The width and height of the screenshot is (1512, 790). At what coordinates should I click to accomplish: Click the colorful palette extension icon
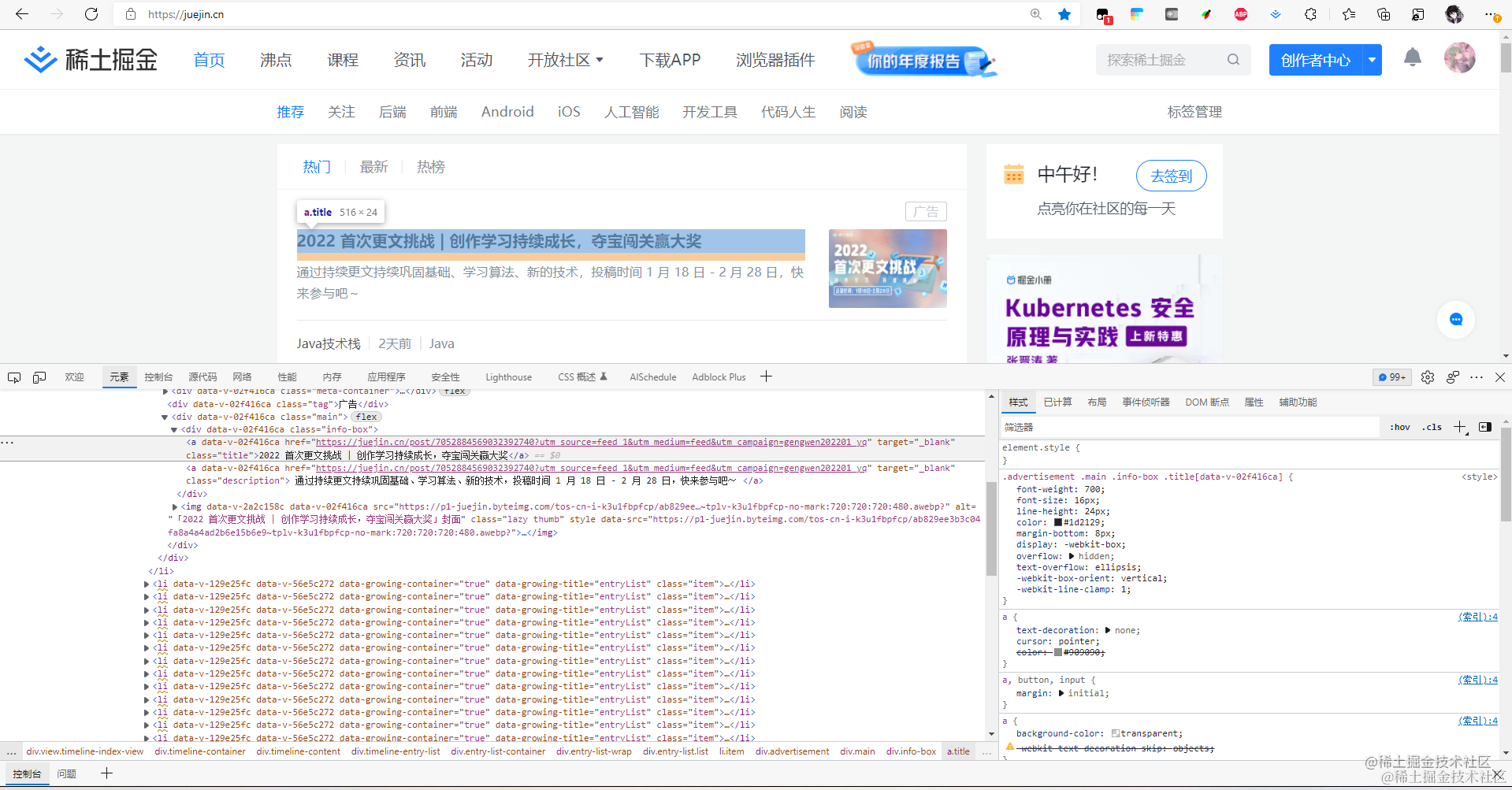1137,14
